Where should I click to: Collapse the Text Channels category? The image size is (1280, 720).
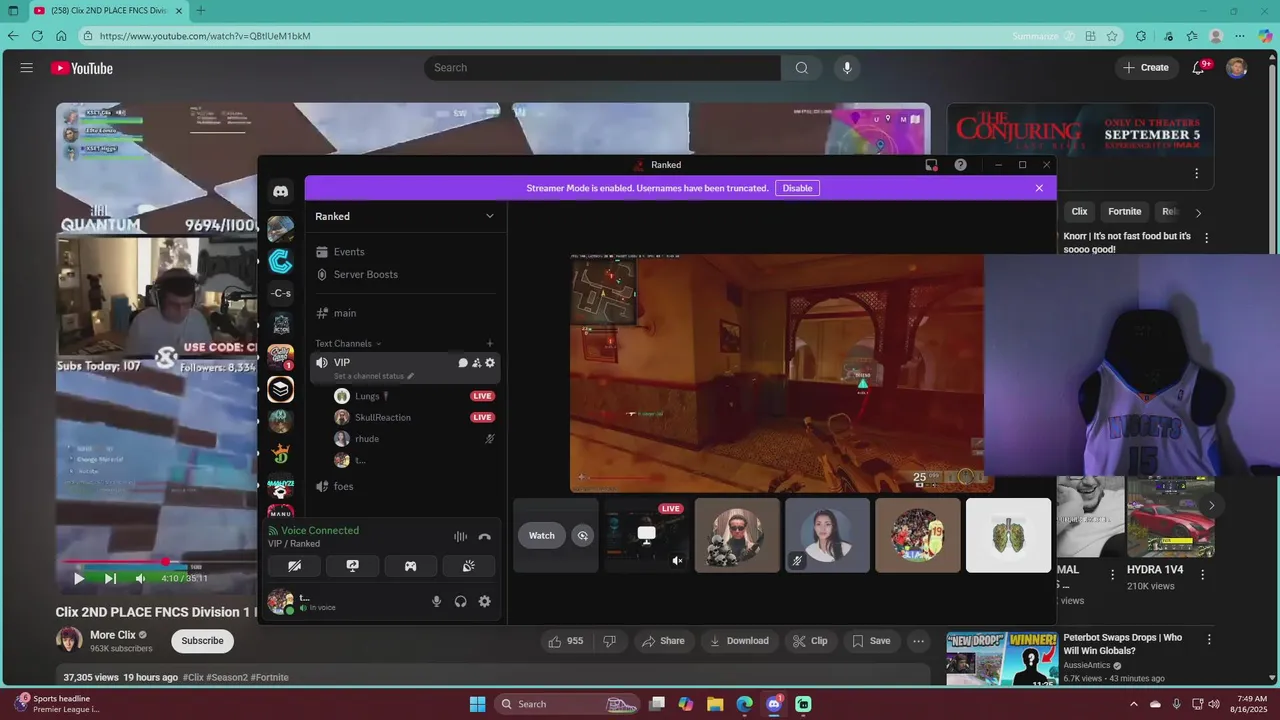(x=348, y=343)
